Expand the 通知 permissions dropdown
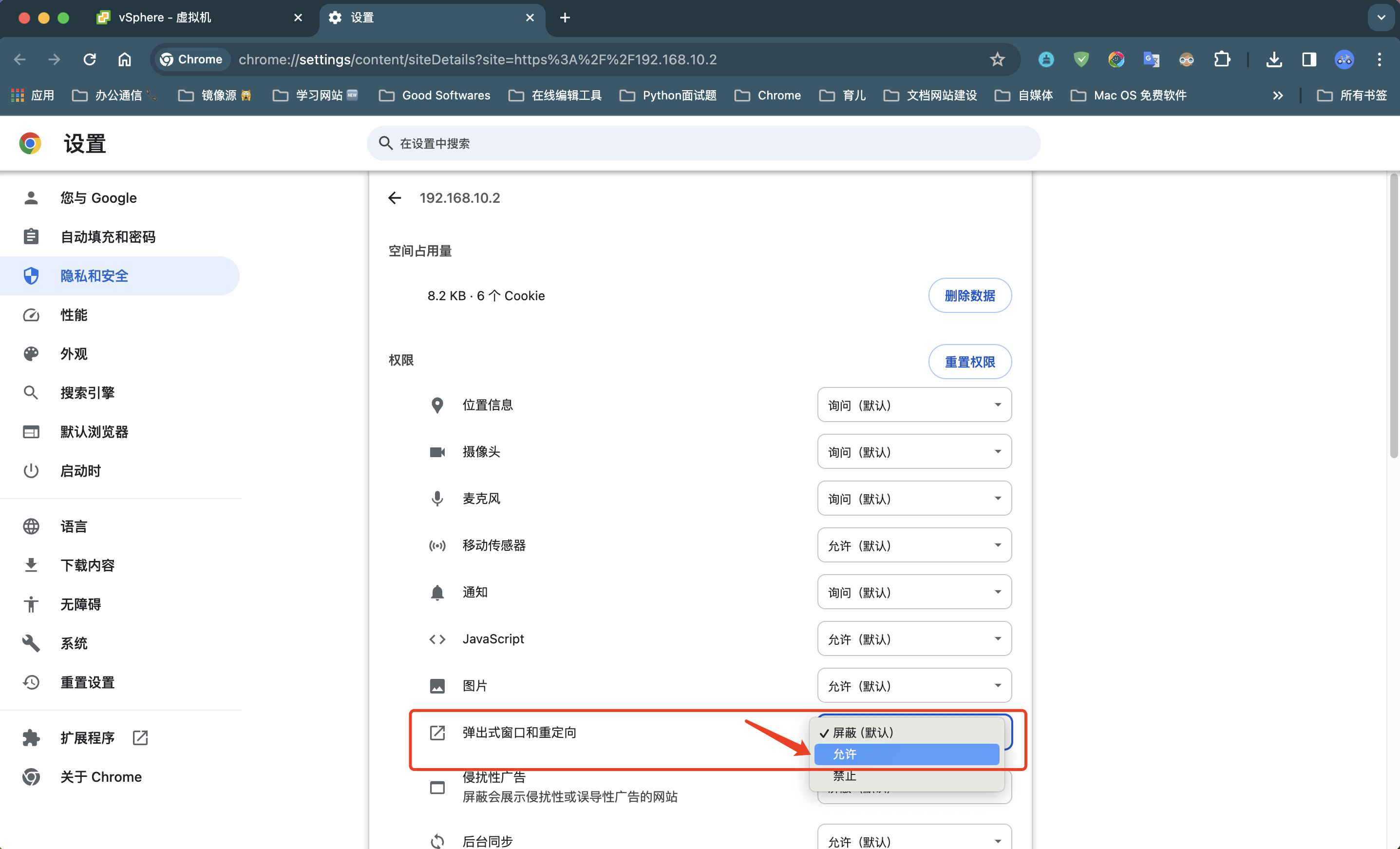 coord(913,592)
